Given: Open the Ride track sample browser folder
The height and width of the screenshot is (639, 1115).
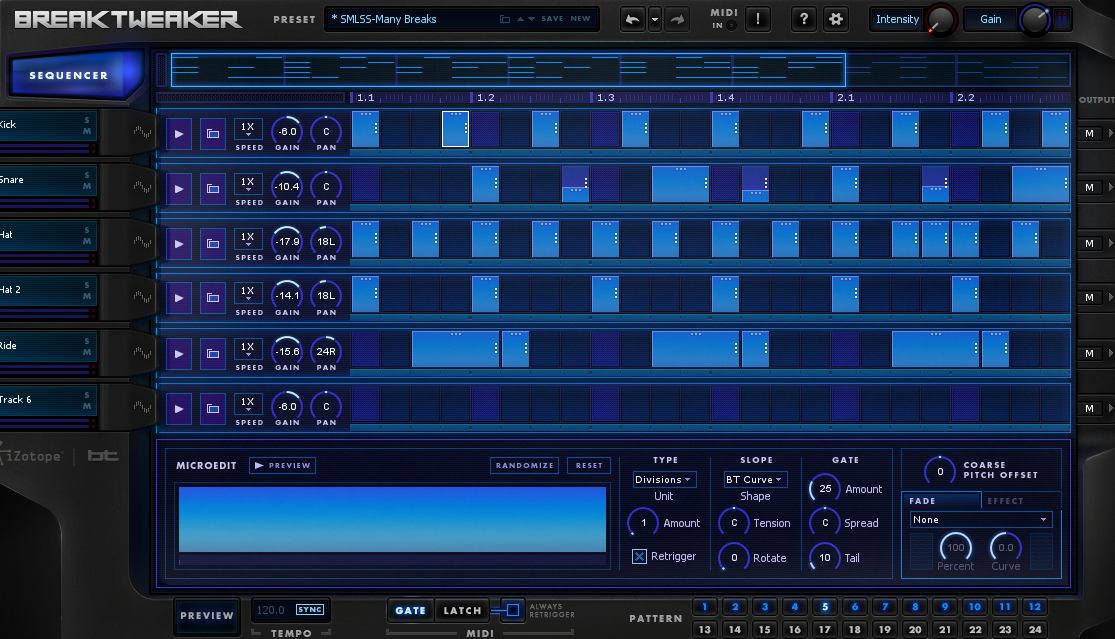Looking at the screenshot, I should [213, 353].
